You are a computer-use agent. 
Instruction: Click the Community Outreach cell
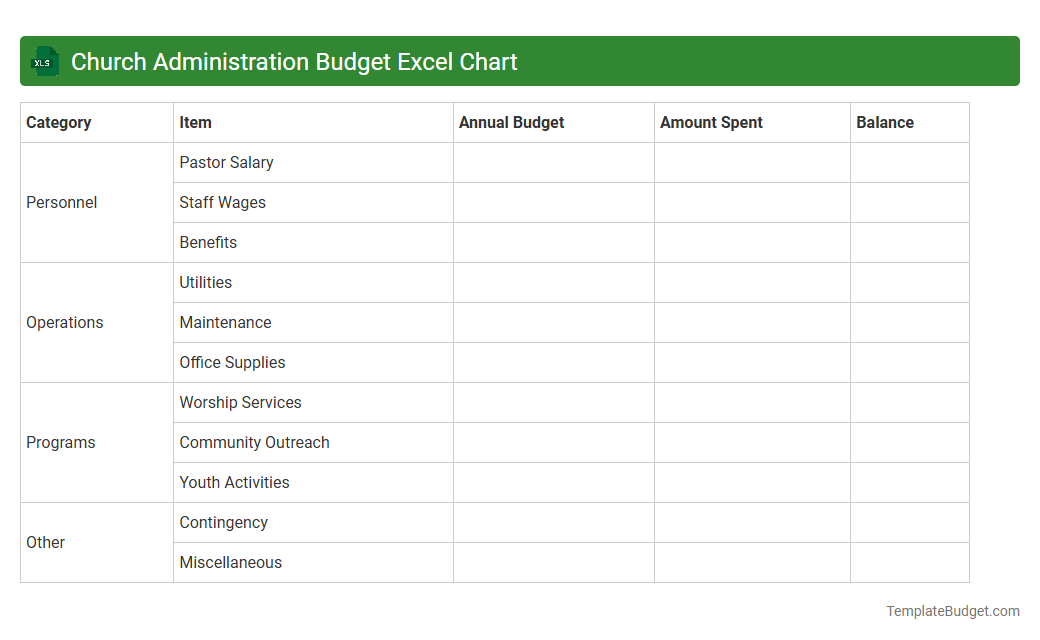(x=254, y=442)
